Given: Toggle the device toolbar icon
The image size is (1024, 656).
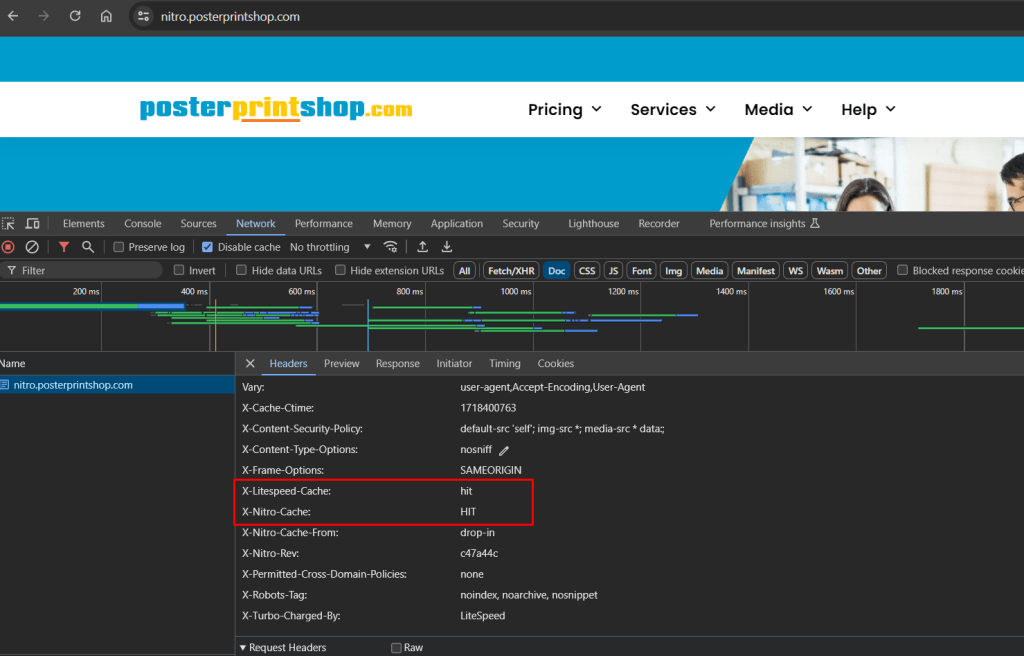Looking at the screenshot, I should (32, 224).
